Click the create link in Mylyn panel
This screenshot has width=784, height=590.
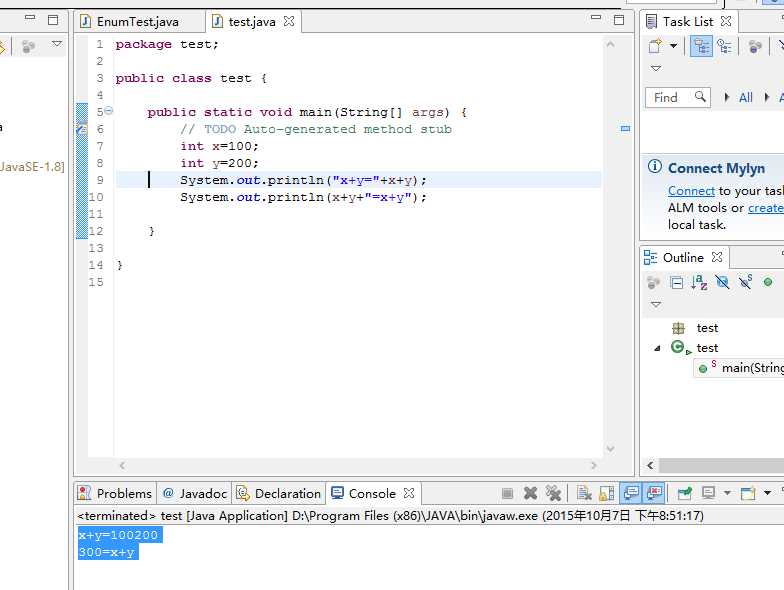[766, 208]
